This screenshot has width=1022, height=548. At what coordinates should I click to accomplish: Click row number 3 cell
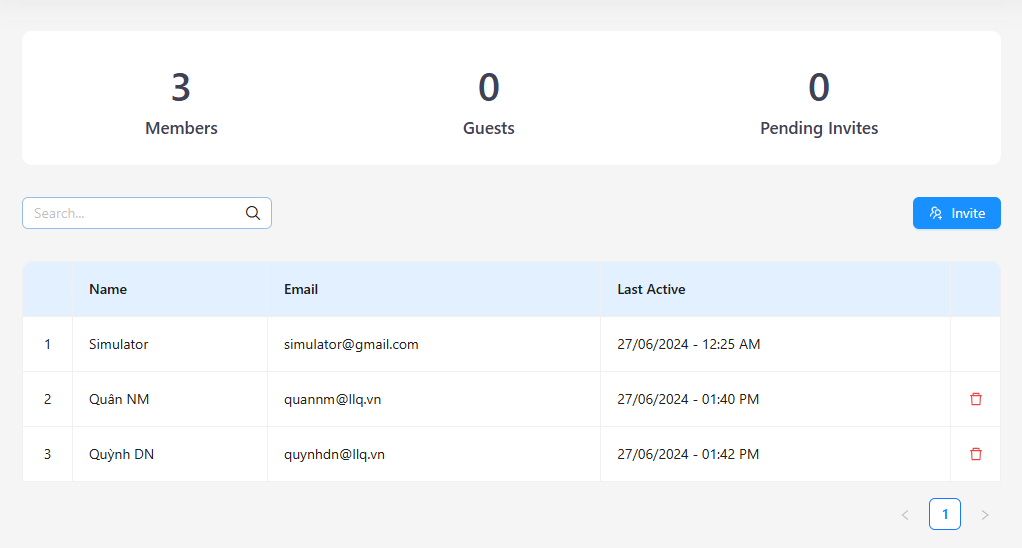[x=48, y=454]
